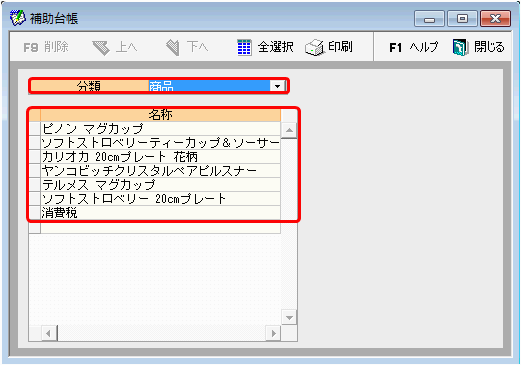Click the vertical scrollbar up arrow
Screen dimensions: 521x365
pyautogui.click(x=289, y=130)
